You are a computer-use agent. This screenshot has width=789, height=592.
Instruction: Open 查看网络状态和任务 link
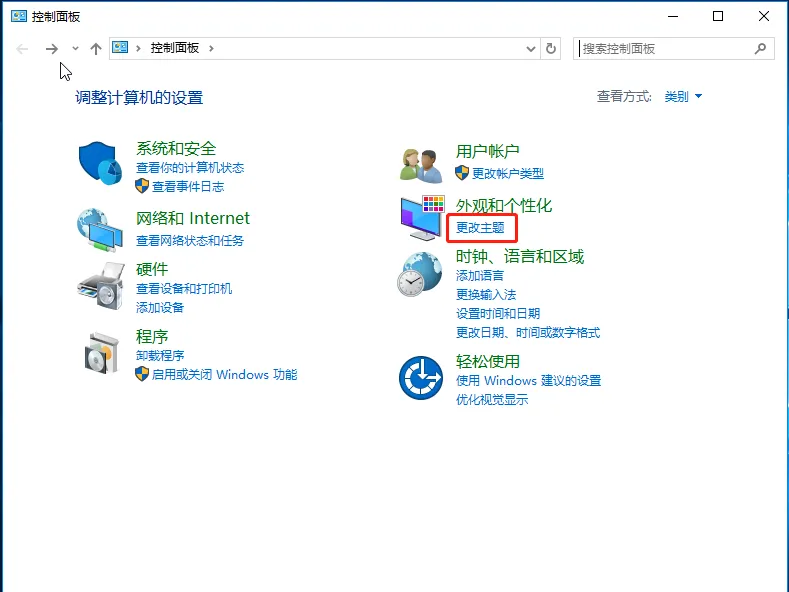click(190, 241)
